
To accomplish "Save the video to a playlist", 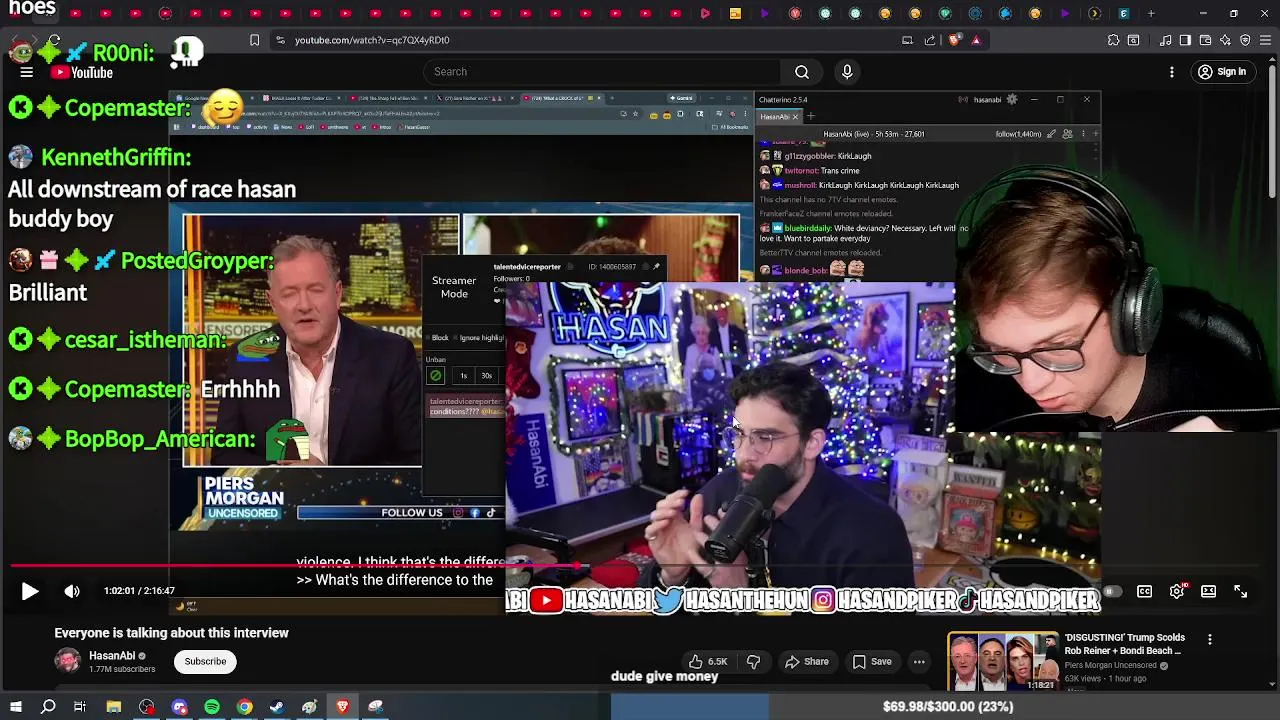I will click(871, 661).
